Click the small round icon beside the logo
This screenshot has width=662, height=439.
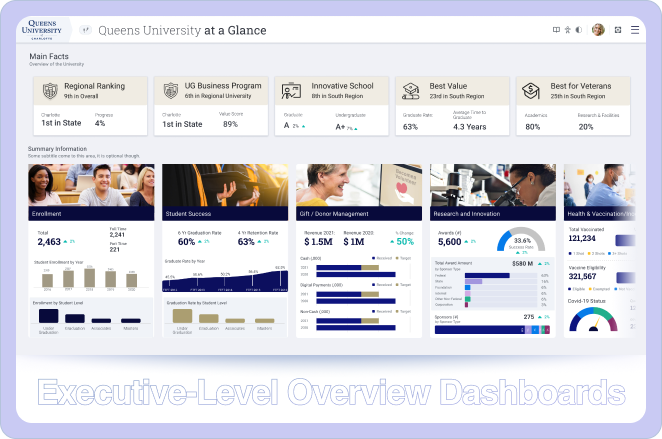click(85, 30)
